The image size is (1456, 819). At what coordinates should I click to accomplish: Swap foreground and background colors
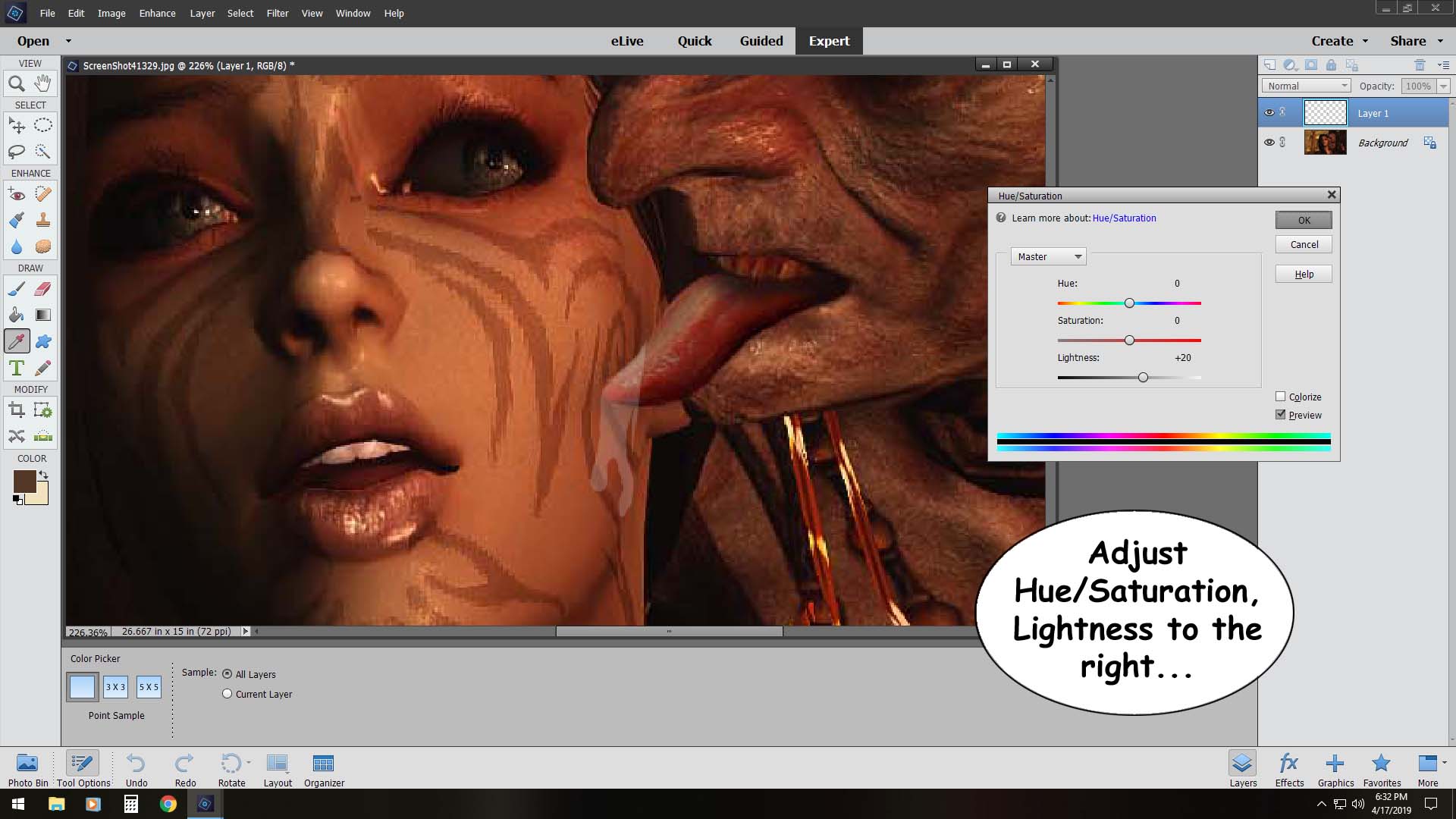tap(43, 475)
